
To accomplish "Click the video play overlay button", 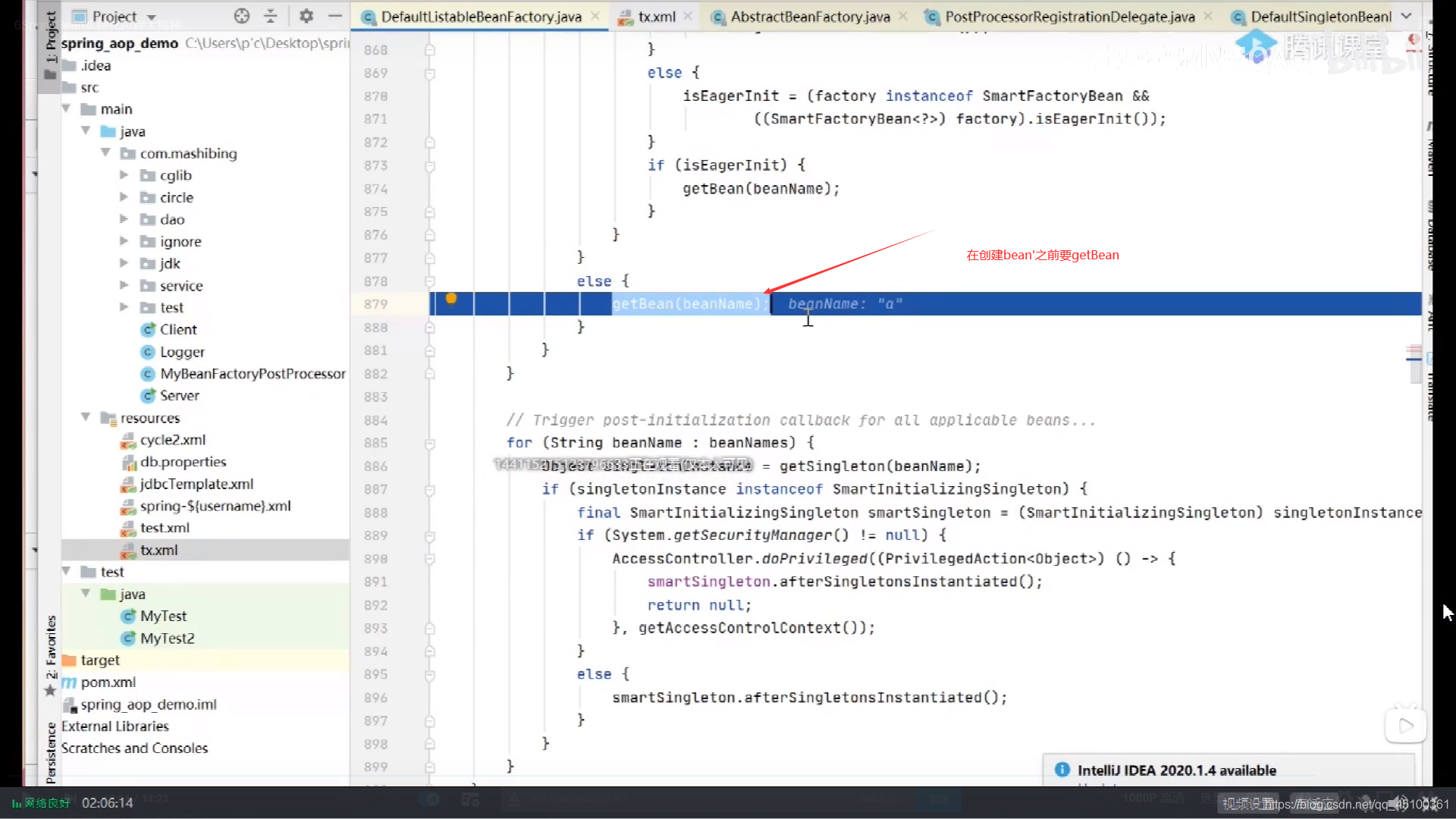I will click(1405, 726).
